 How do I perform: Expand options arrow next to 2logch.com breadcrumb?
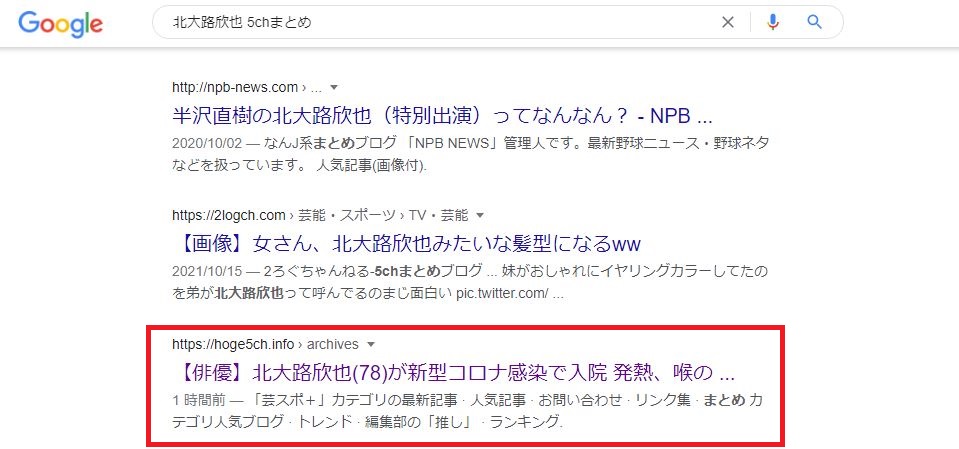click(480, 215)
